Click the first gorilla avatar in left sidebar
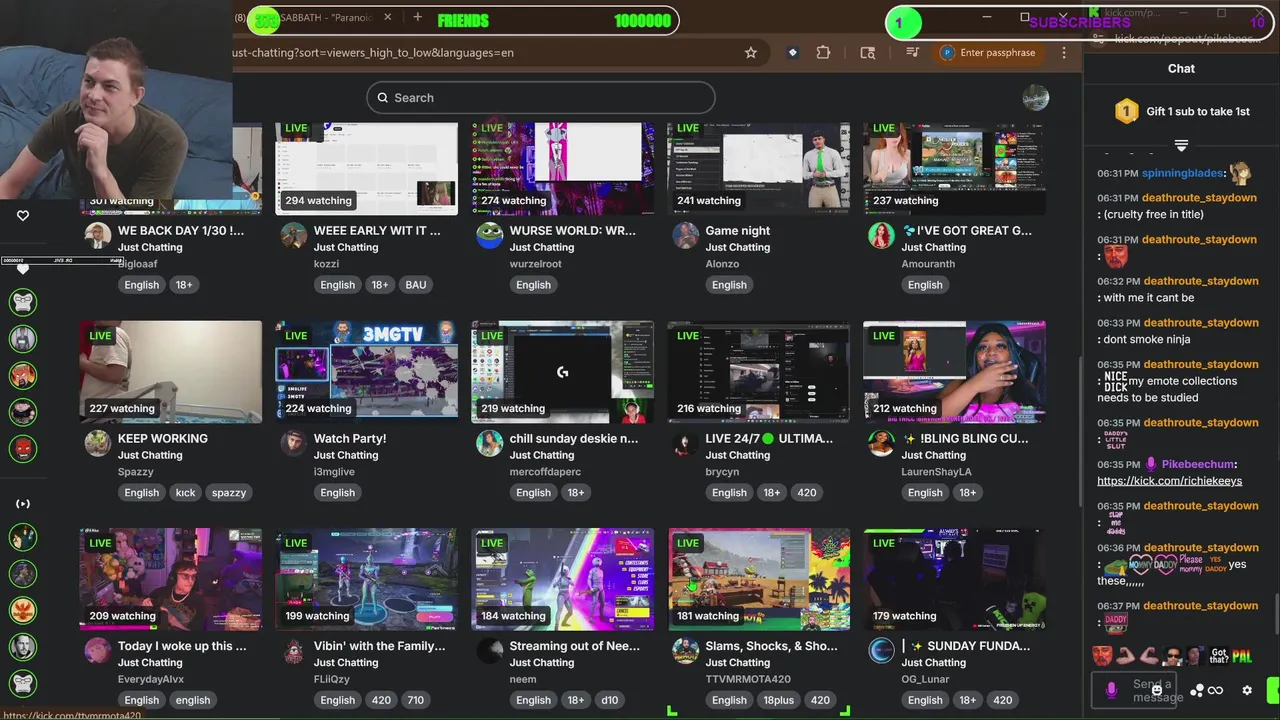This screenshot has height=720, width=1280. click(23, 302)
